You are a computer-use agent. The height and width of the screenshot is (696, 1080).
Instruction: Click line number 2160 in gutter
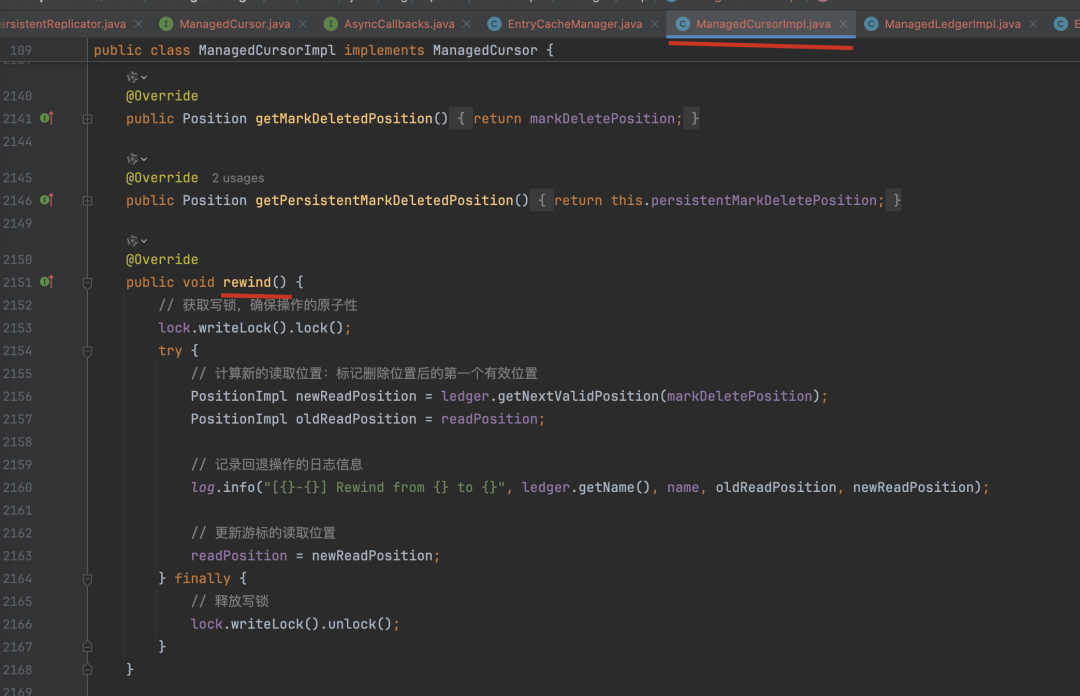coord(17,488)
